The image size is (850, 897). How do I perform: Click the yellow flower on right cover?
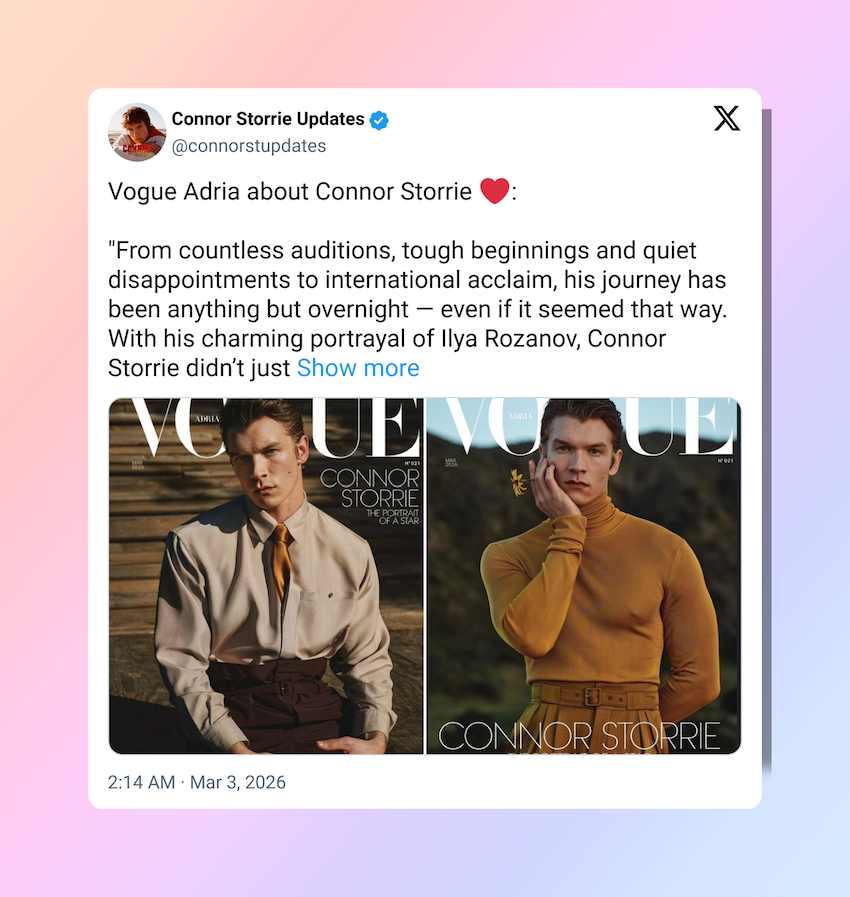tap(518, 482)
